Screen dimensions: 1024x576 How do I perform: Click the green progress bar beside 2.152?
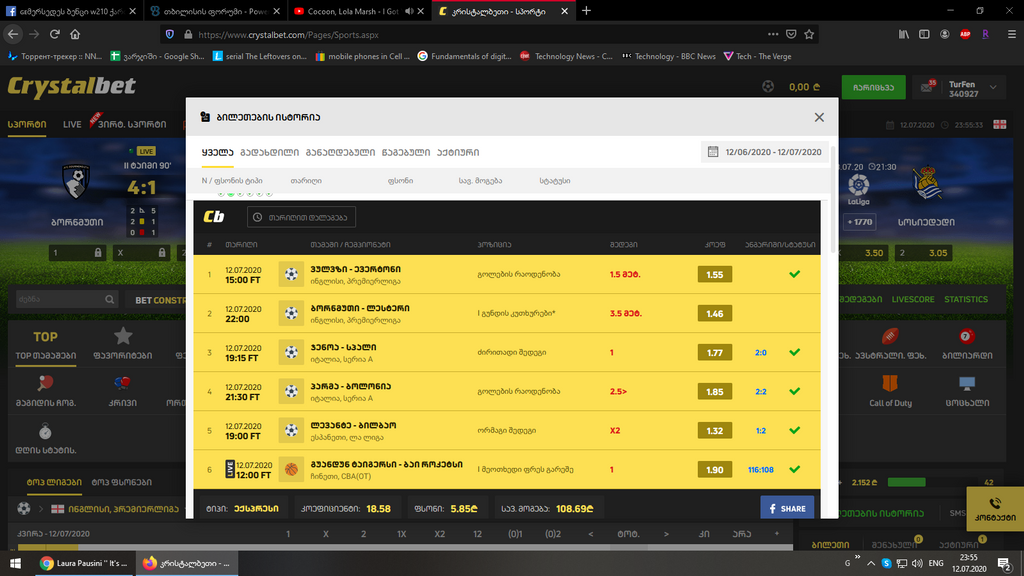click(906, 482)
